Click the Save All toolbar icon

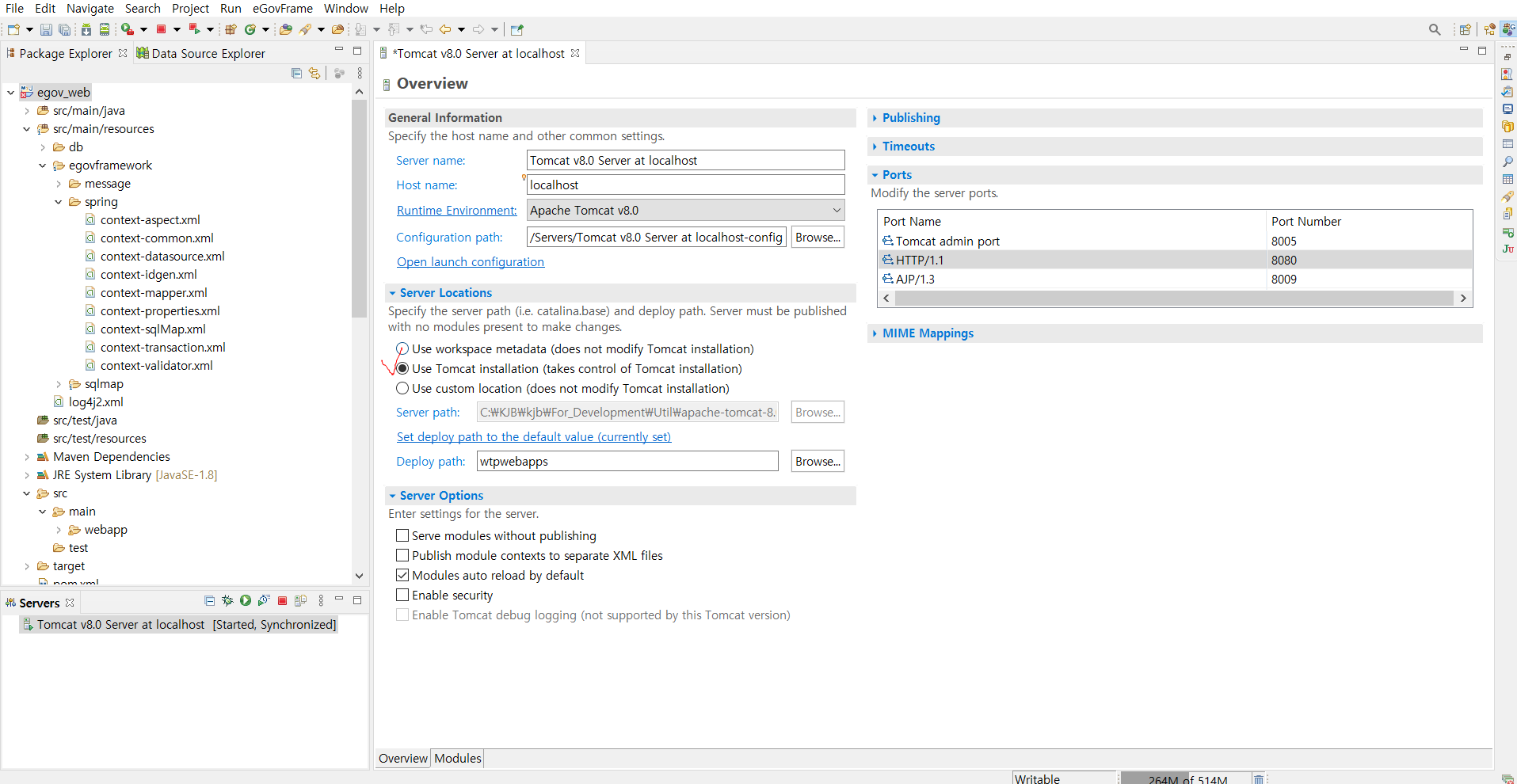click(x=65, y=29)
